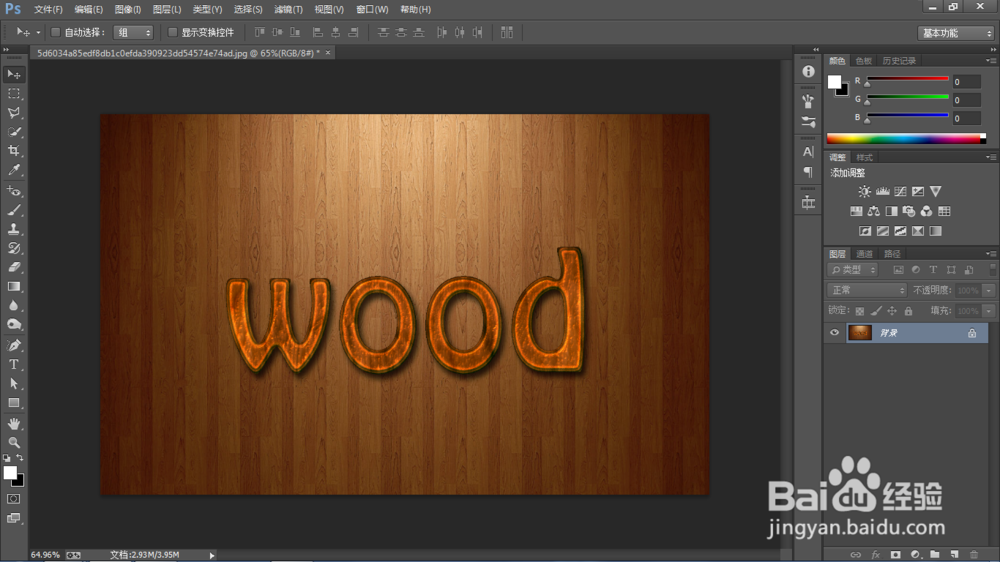1000x562 pixels.
Task: Switch to the 通道 tab
Action: [x=864, y=254]
